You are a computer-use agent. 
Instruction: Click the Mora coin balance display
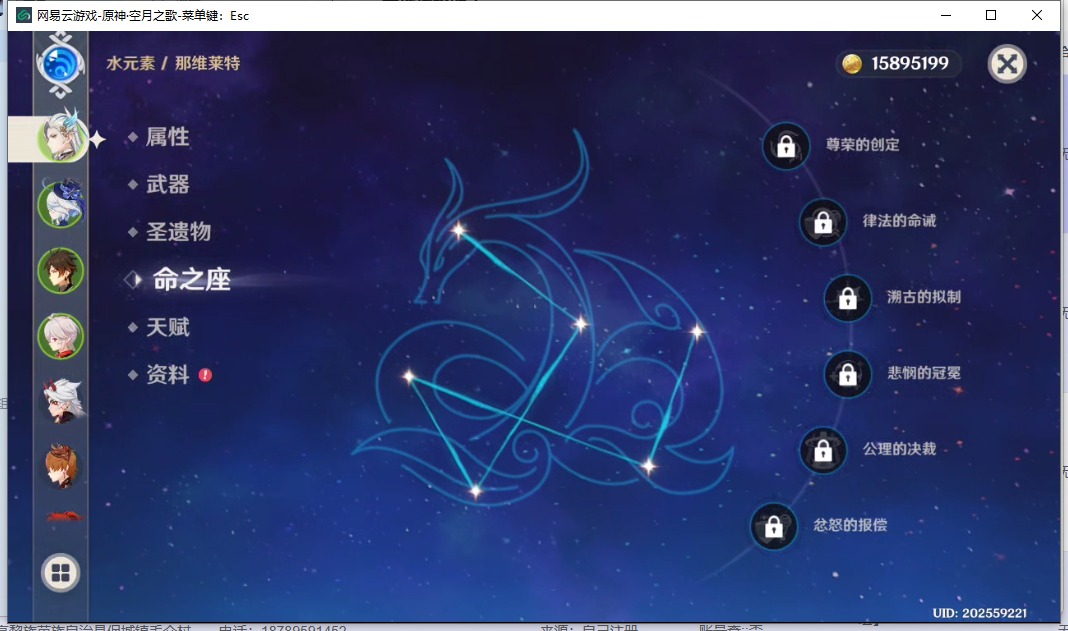(898, 64)
